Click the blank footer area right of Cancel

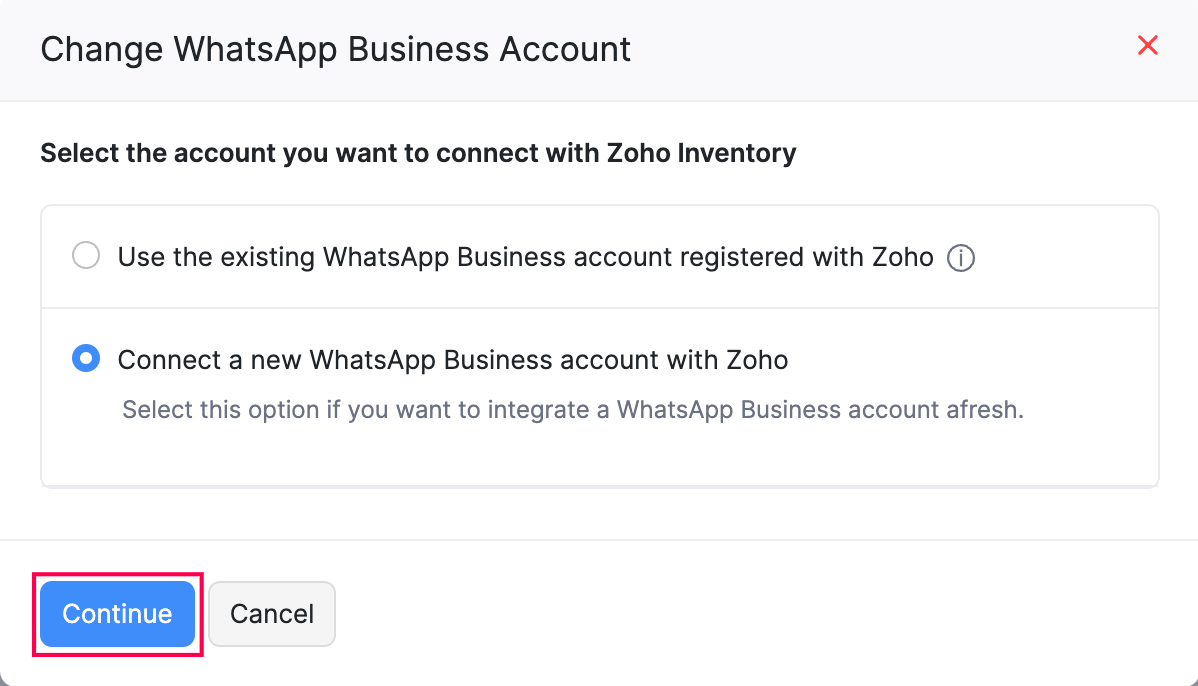750,614
